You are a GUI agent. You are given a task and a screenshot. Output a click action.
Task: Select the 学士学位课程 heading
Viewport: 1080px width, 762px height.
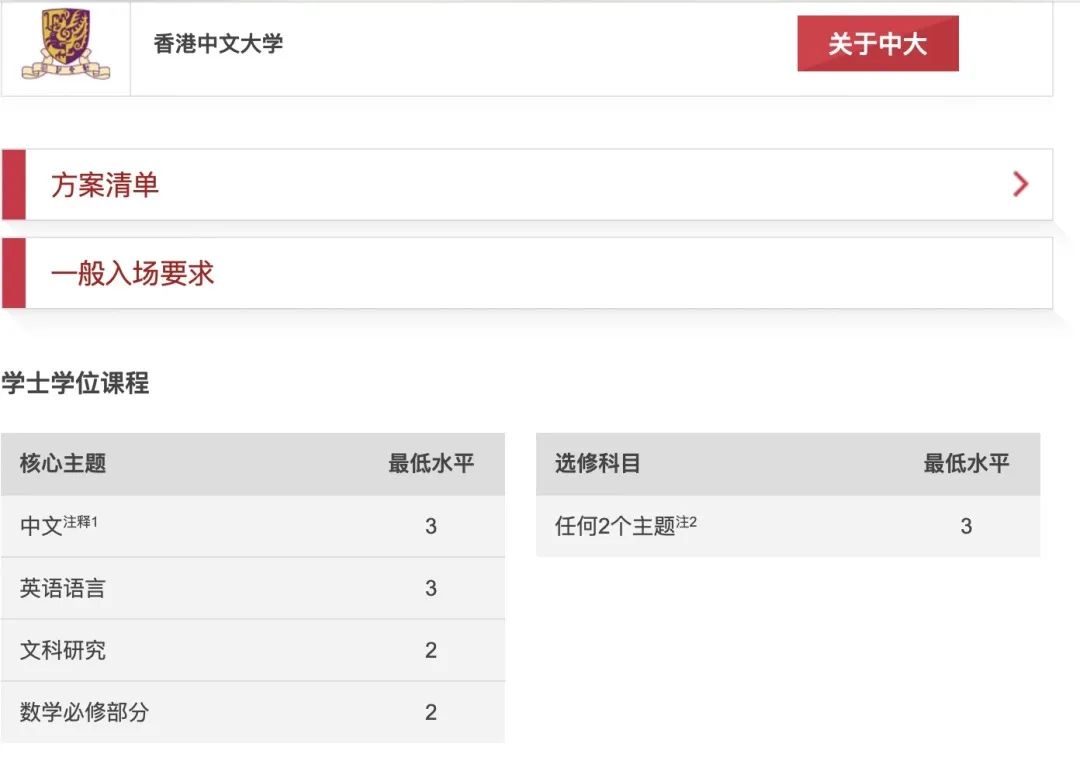(75, 382)
